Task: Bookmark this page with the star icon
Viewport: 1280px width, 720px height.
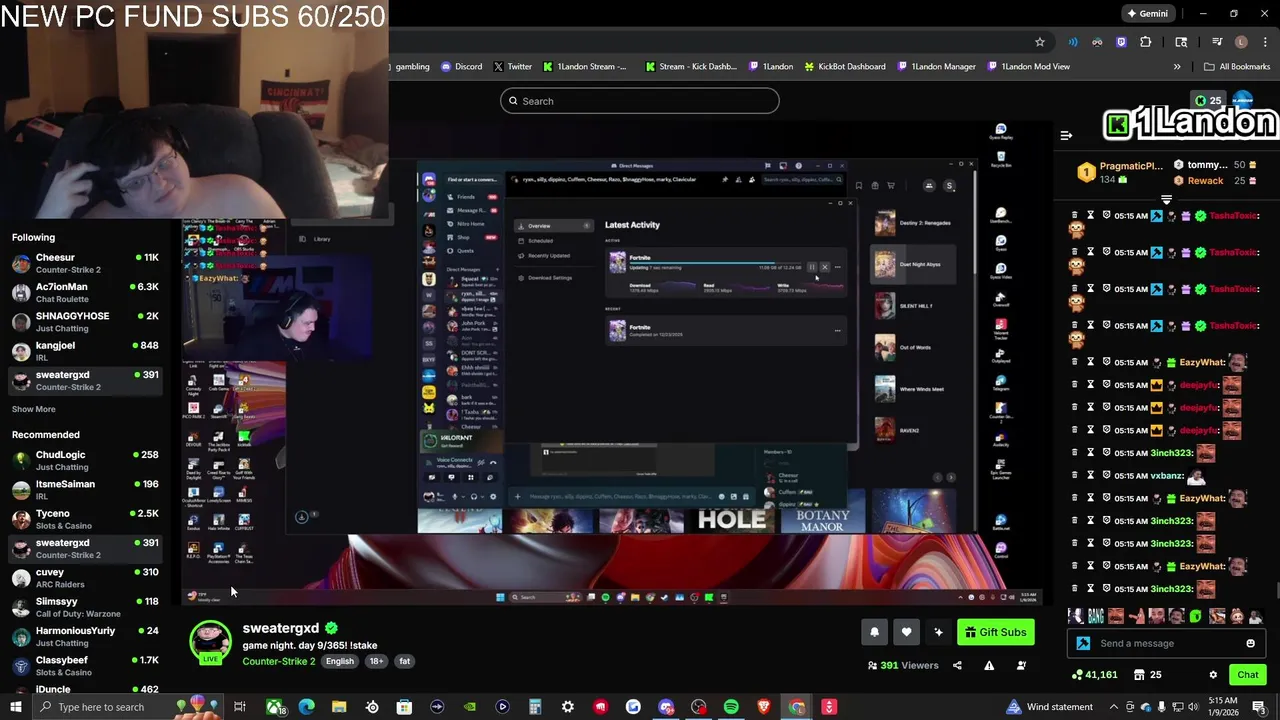Action: [x=1040, y=42]
